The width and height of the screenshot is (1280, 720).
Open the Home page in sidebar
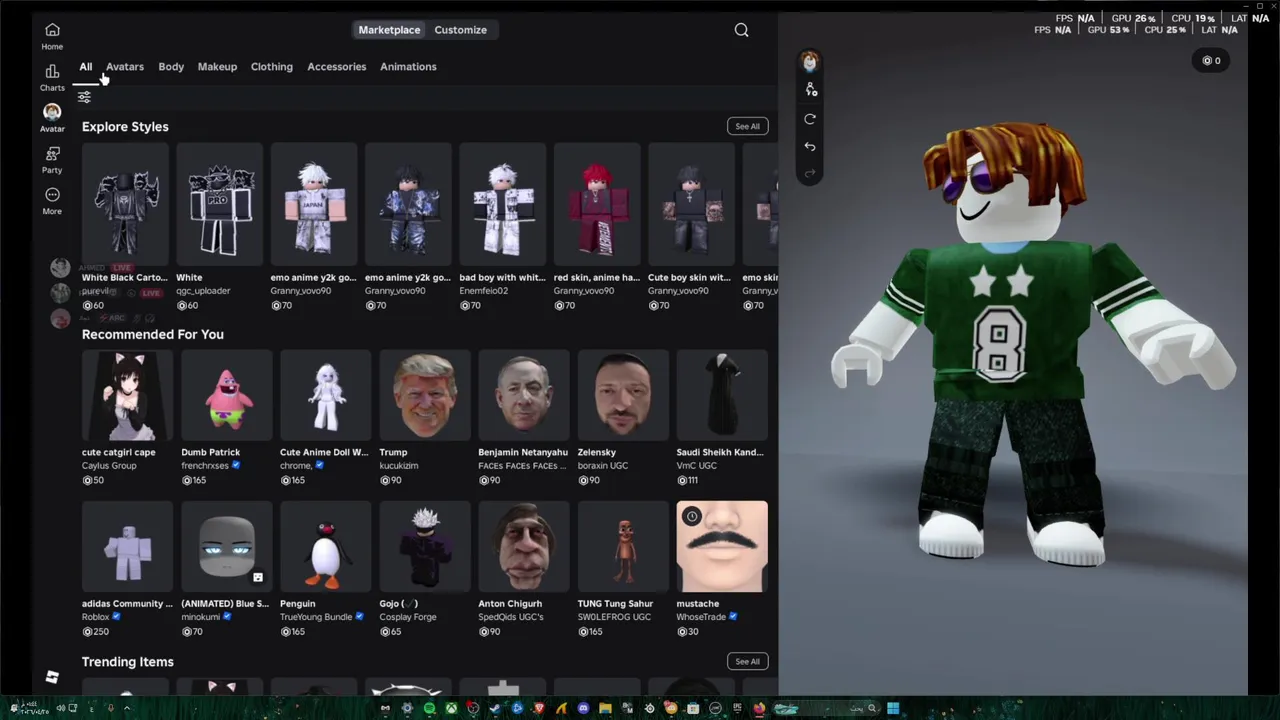coord(52,36)
